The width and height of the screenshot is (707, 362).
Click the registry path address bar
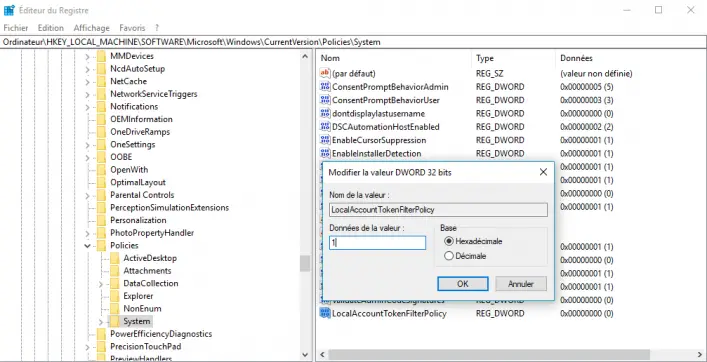click(353, 42)
